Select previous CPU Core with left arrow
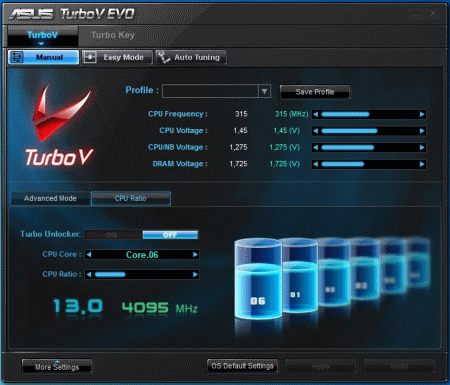450x385 pixels. point(89,255)
